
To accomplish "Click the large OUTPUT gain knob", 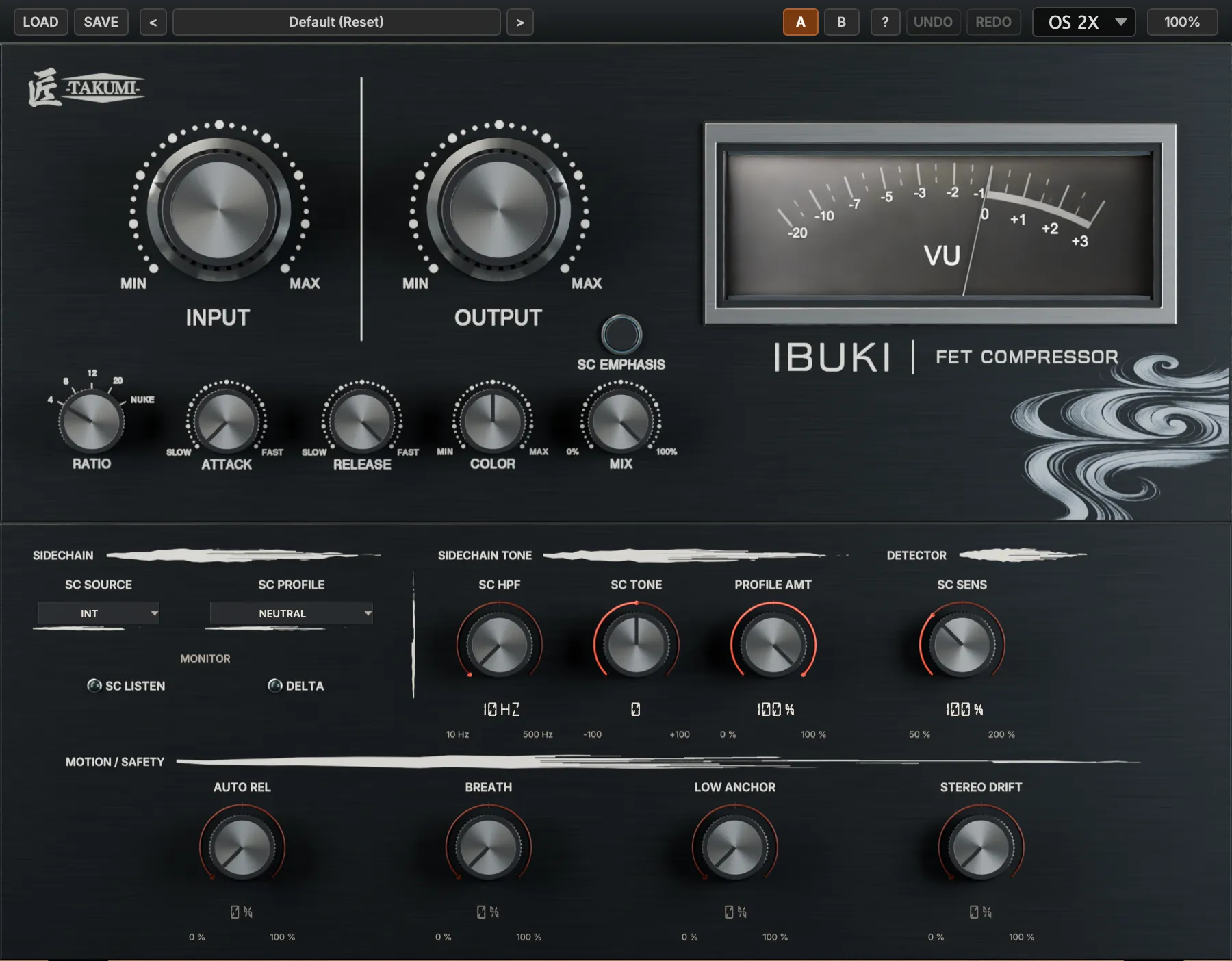I will 499,209.
